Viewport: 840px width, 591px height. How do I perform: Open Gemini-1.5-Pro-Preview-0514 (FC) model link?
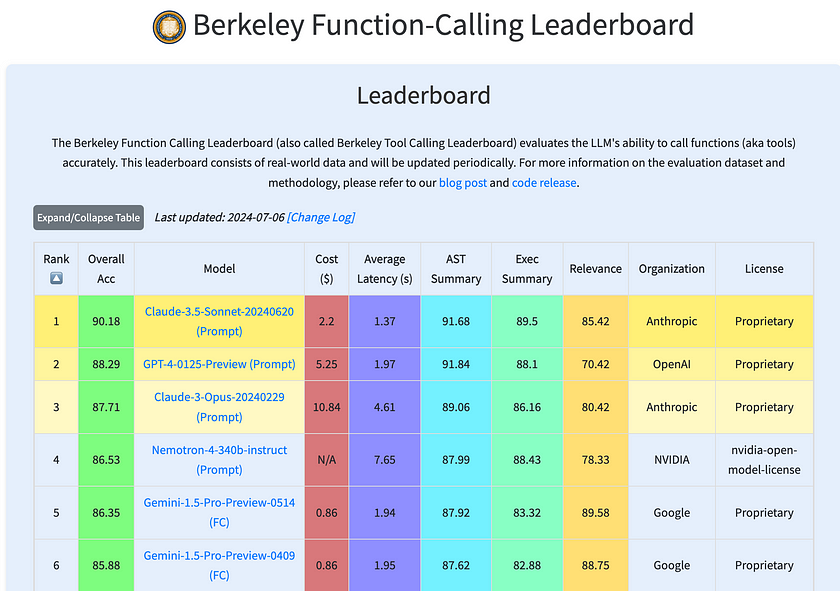pyautogui.click(x=219, y=513)
